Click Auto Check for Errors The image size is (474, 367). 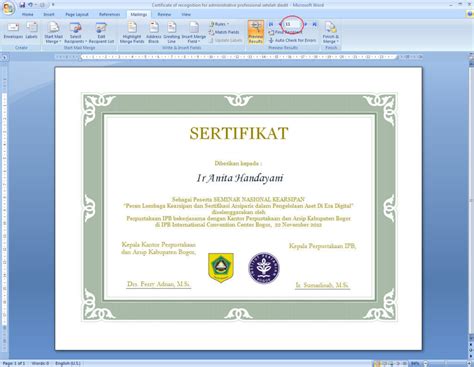(x=292, y=40)
